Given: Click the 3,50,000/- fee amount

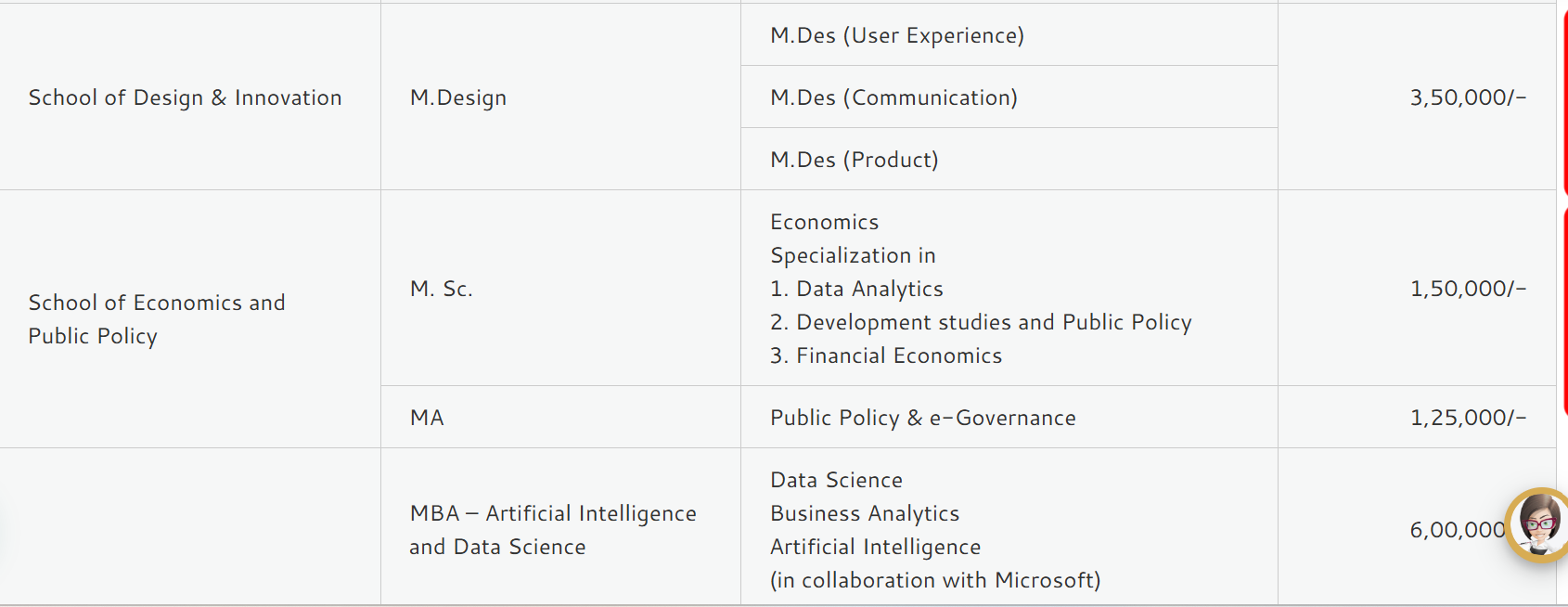Looking at the screenshot, I should [x=1468, y=97].
